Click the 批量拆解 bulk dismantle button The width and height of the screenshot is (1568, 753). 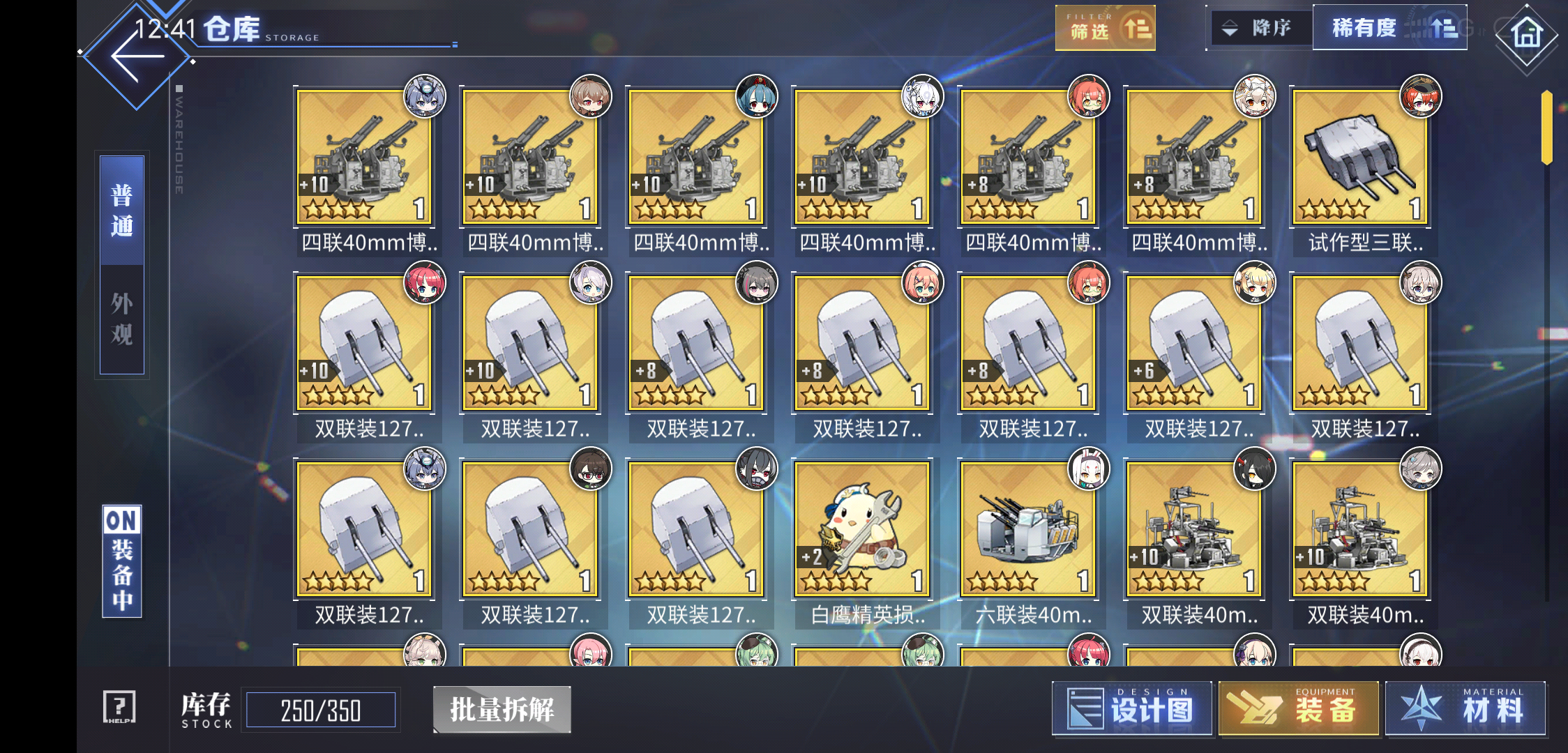[x=502, y=710]
